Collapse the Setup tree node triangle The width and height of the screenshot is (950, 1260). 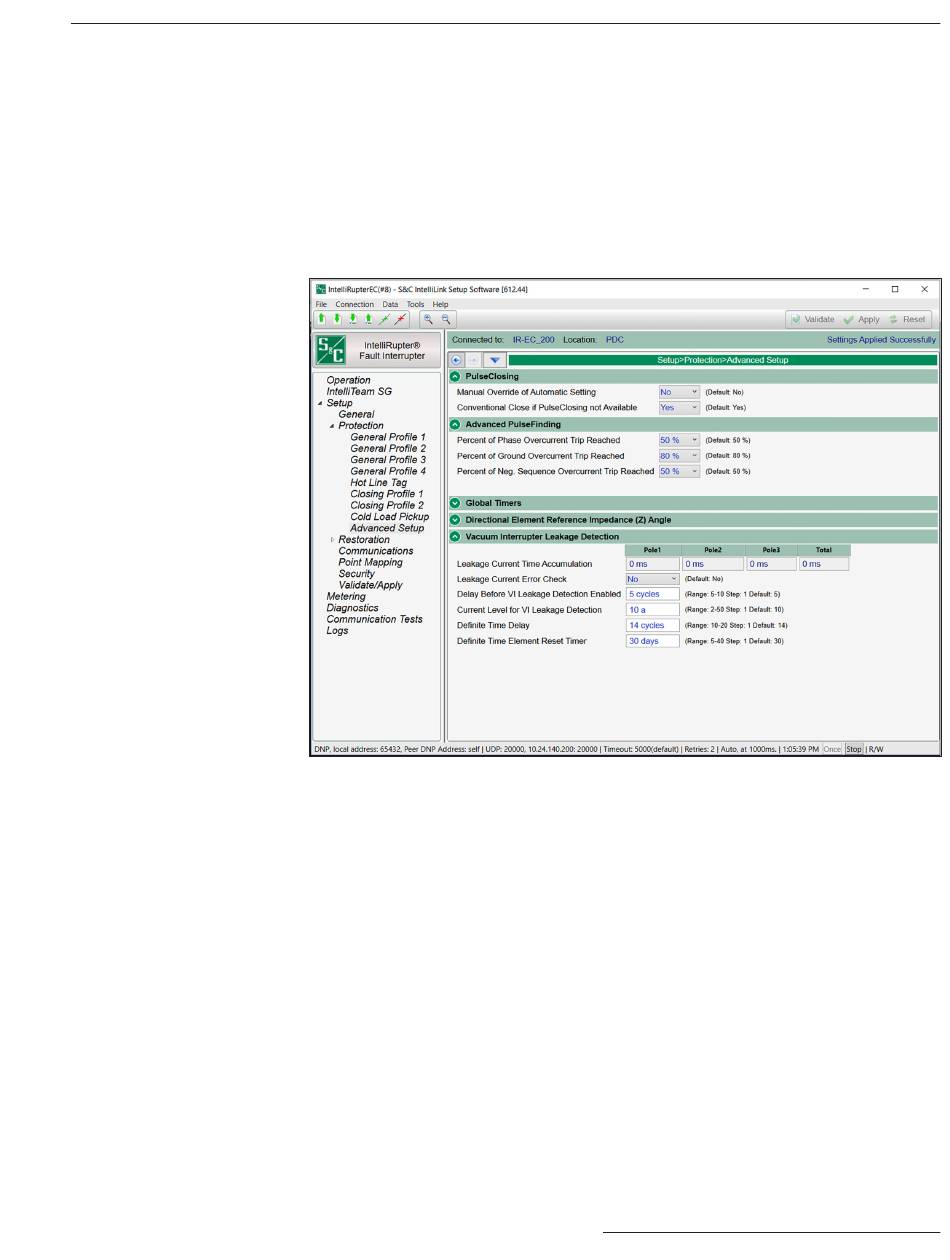pos(320,403)
